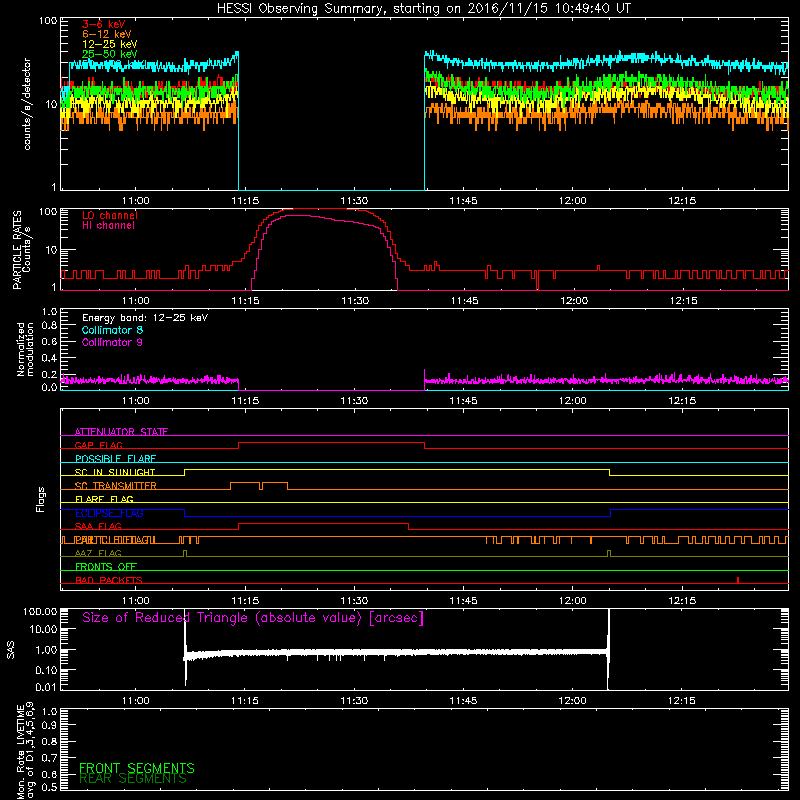Screen dimensions: 800x800
Task: Select the orange 6-12 keV legend label
Action: [107, 34]
